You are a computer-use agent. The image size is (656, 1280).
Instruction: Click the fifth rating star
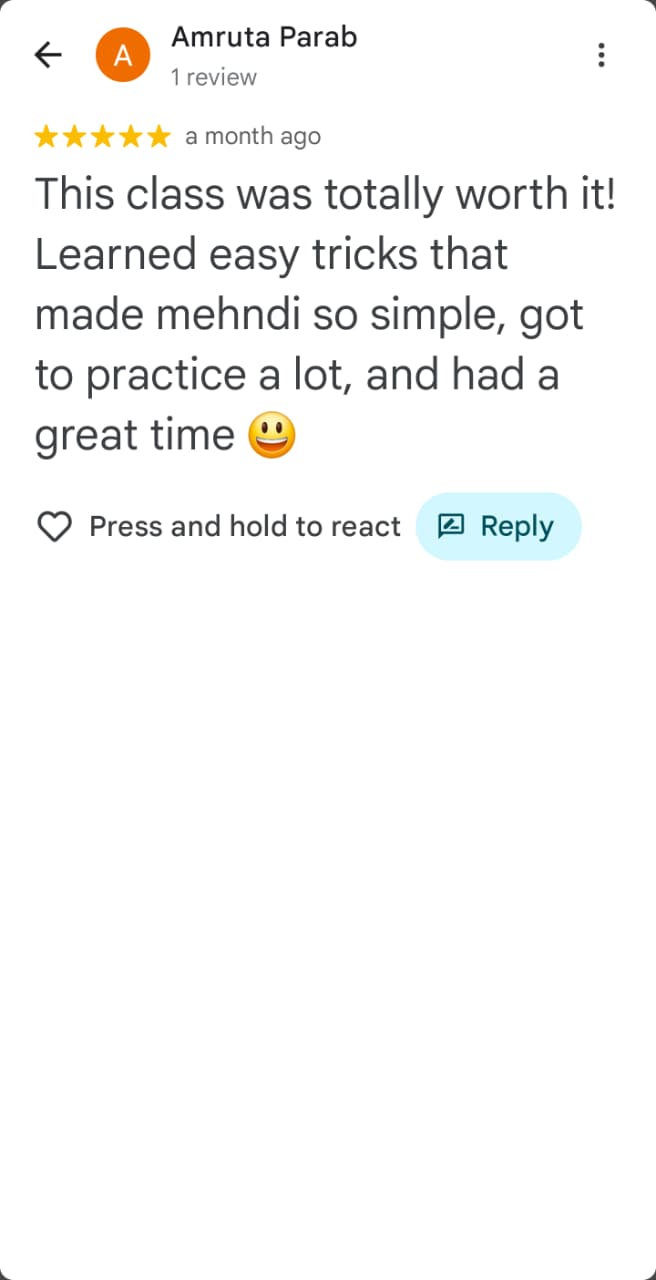(159, 137)
